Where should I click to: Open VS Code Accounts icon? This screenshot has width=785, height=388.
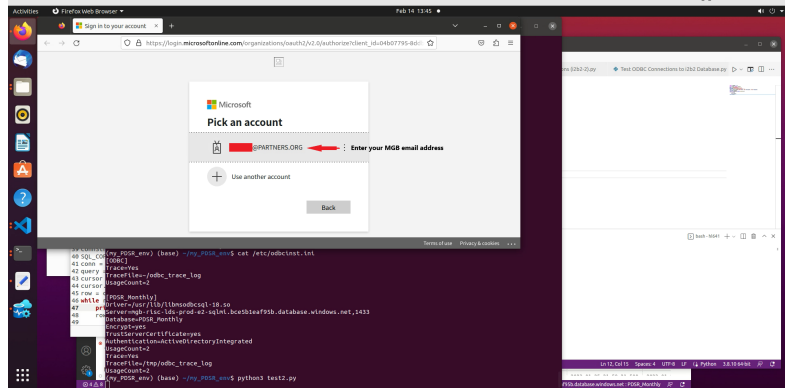tap(86, 350)
